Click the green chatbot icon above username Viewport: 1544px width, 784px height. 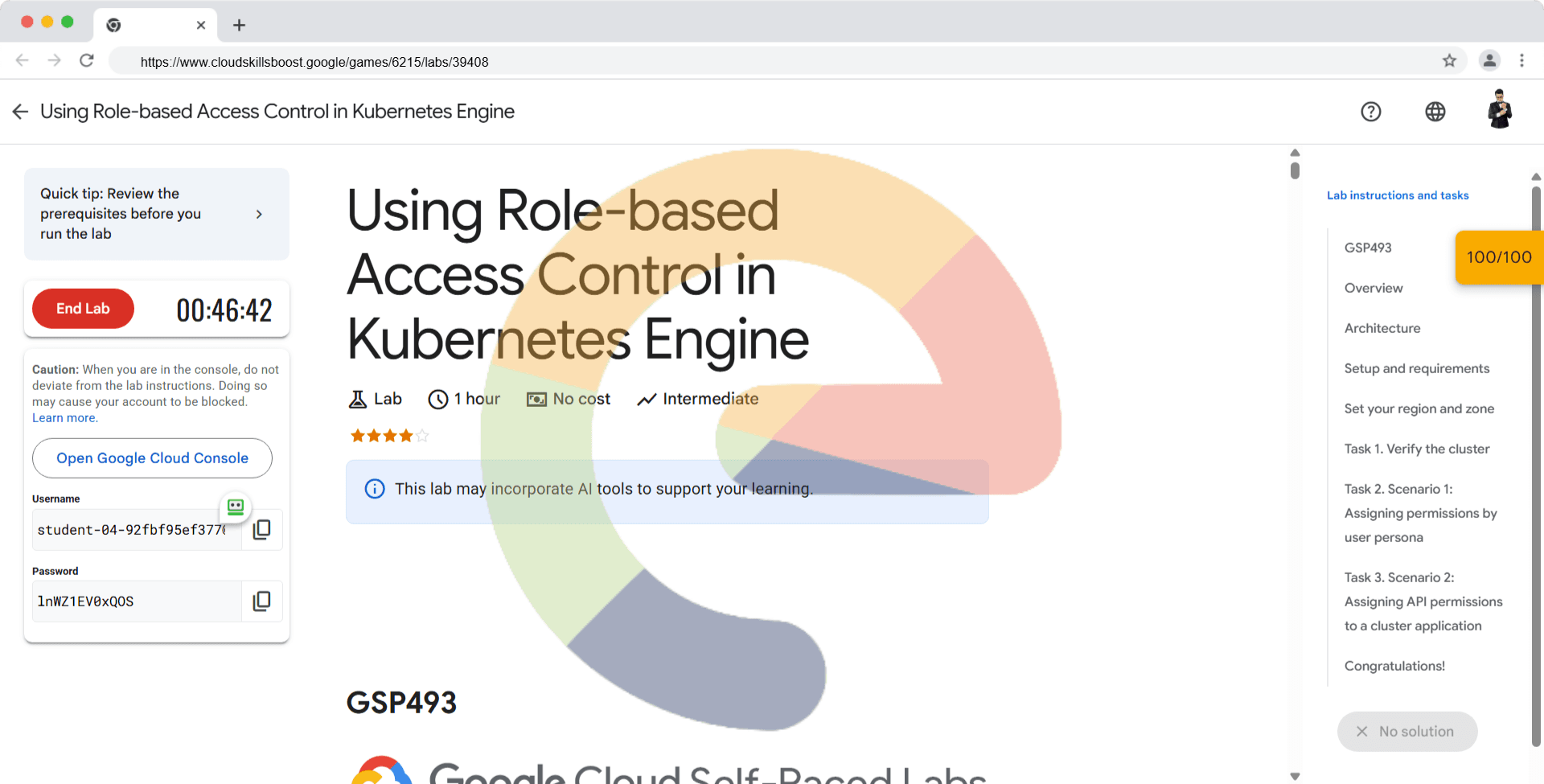click(x=236, y=507)
